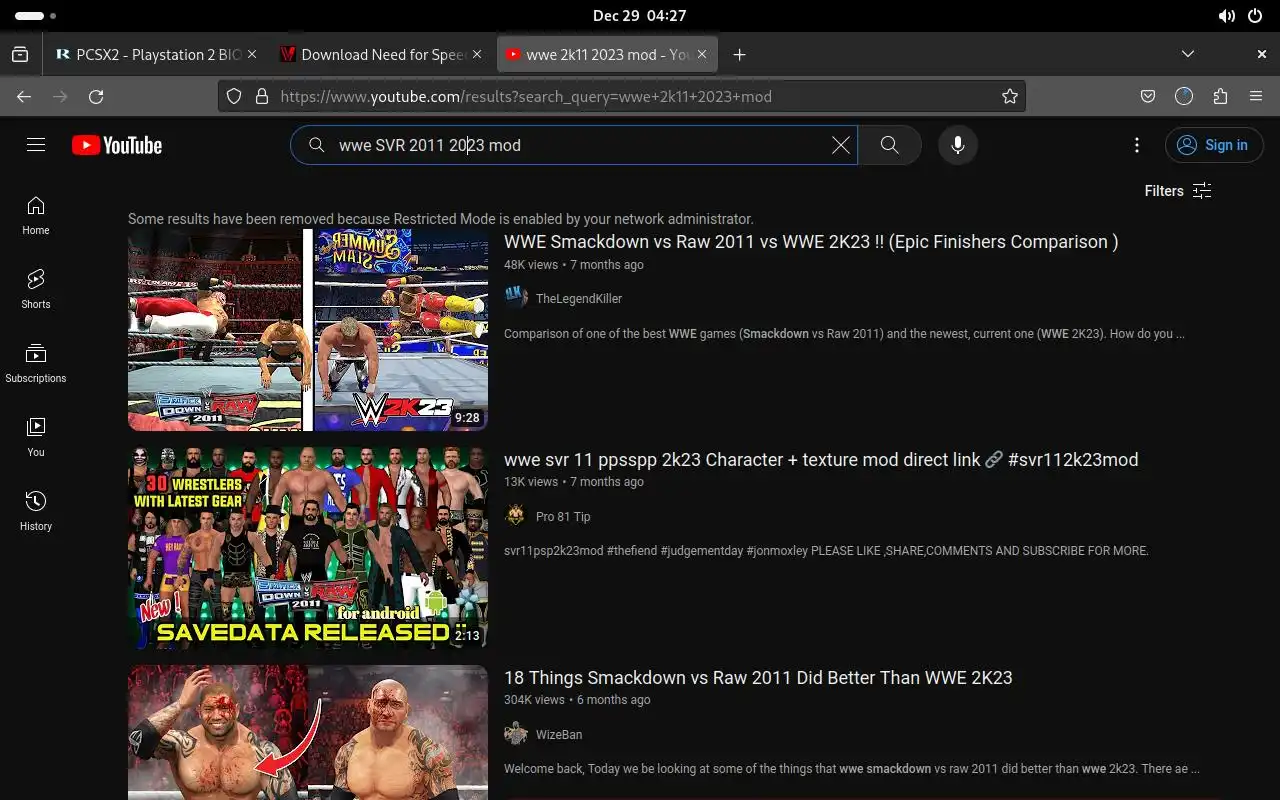Open the extensions puzzle icon

click(1220, 97)
